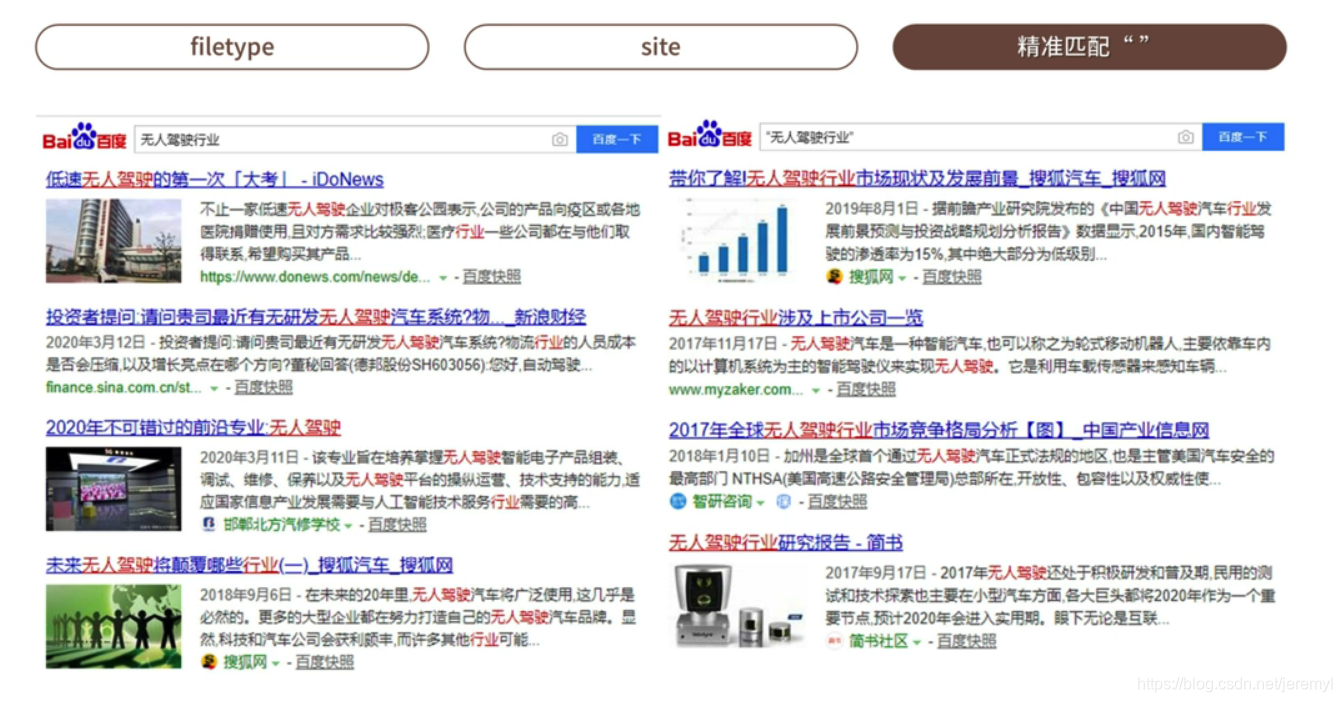Open the 邯郸北方汽修学校 source link
The image size is (1342, 702).
[x=282, y=525]
